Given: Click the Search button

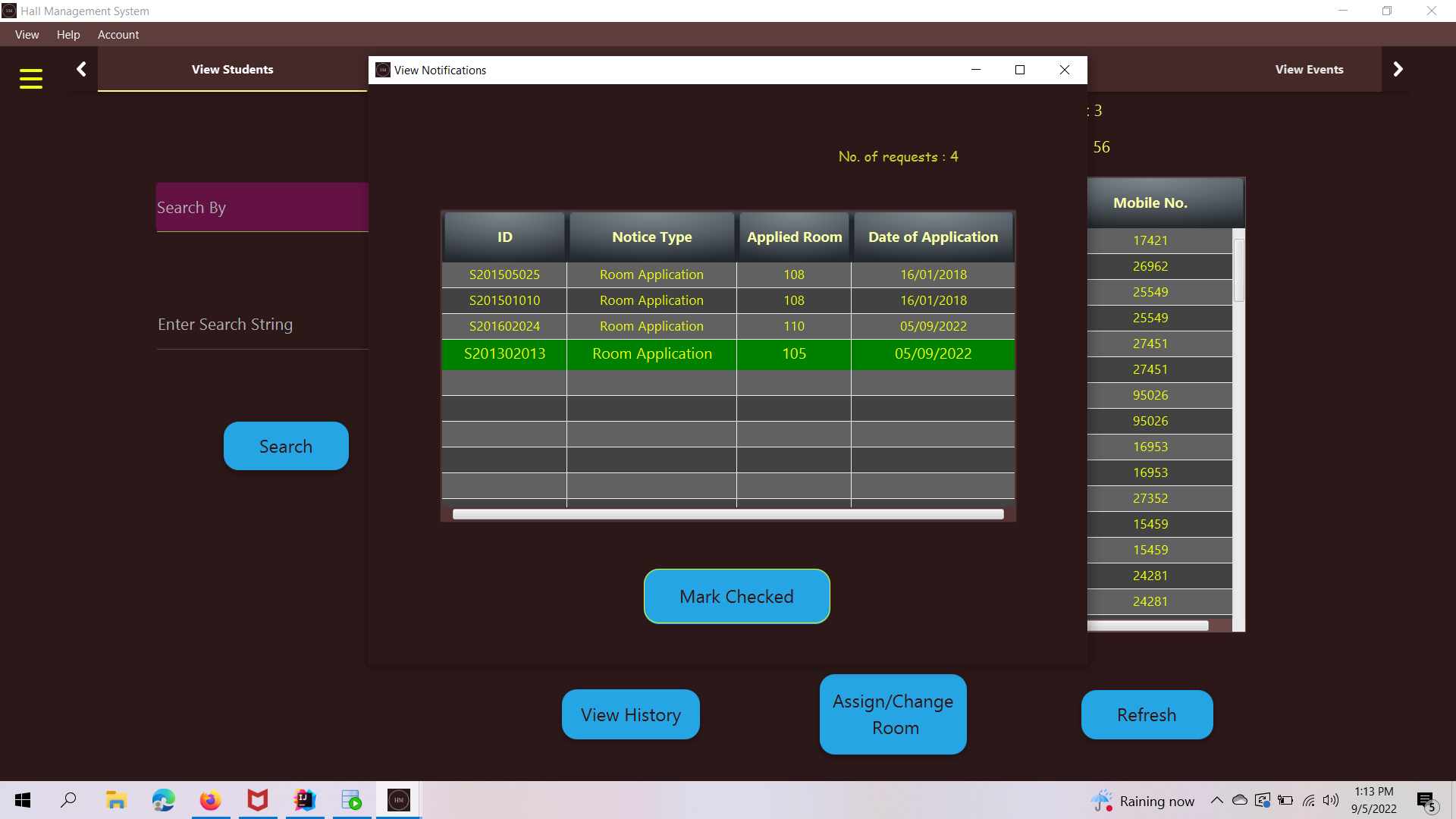Looking at the screenshot, I should tap(286, 446).
